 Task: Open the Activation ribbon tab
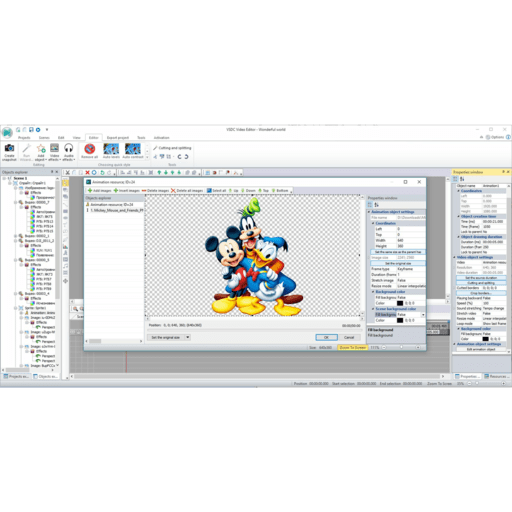[161, 138]
